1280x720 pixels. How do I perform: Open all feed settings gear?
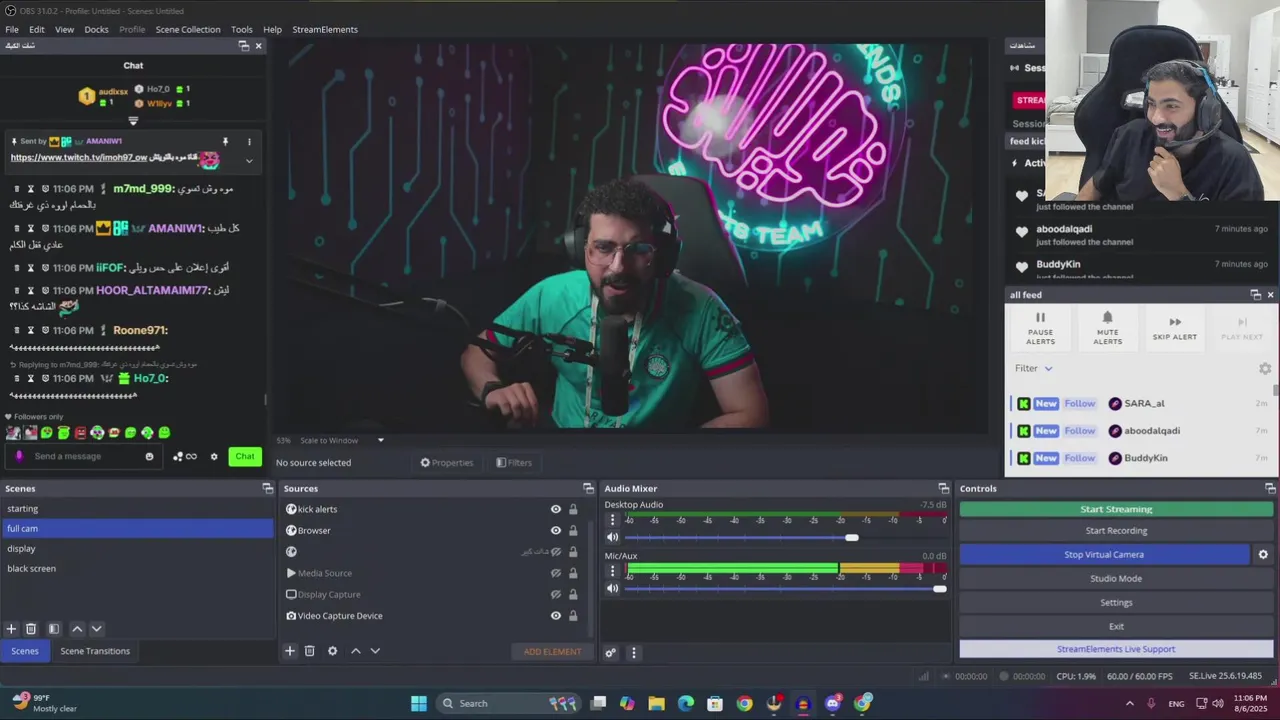1265,369
